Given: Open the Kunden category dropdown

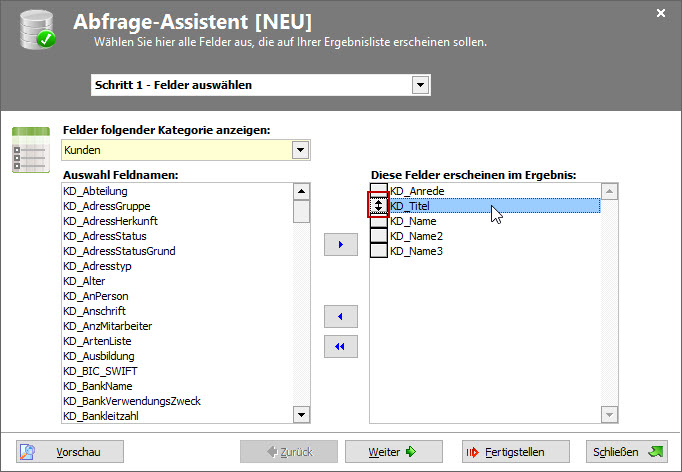Looking at the screenshot, I should click(298, 150).
